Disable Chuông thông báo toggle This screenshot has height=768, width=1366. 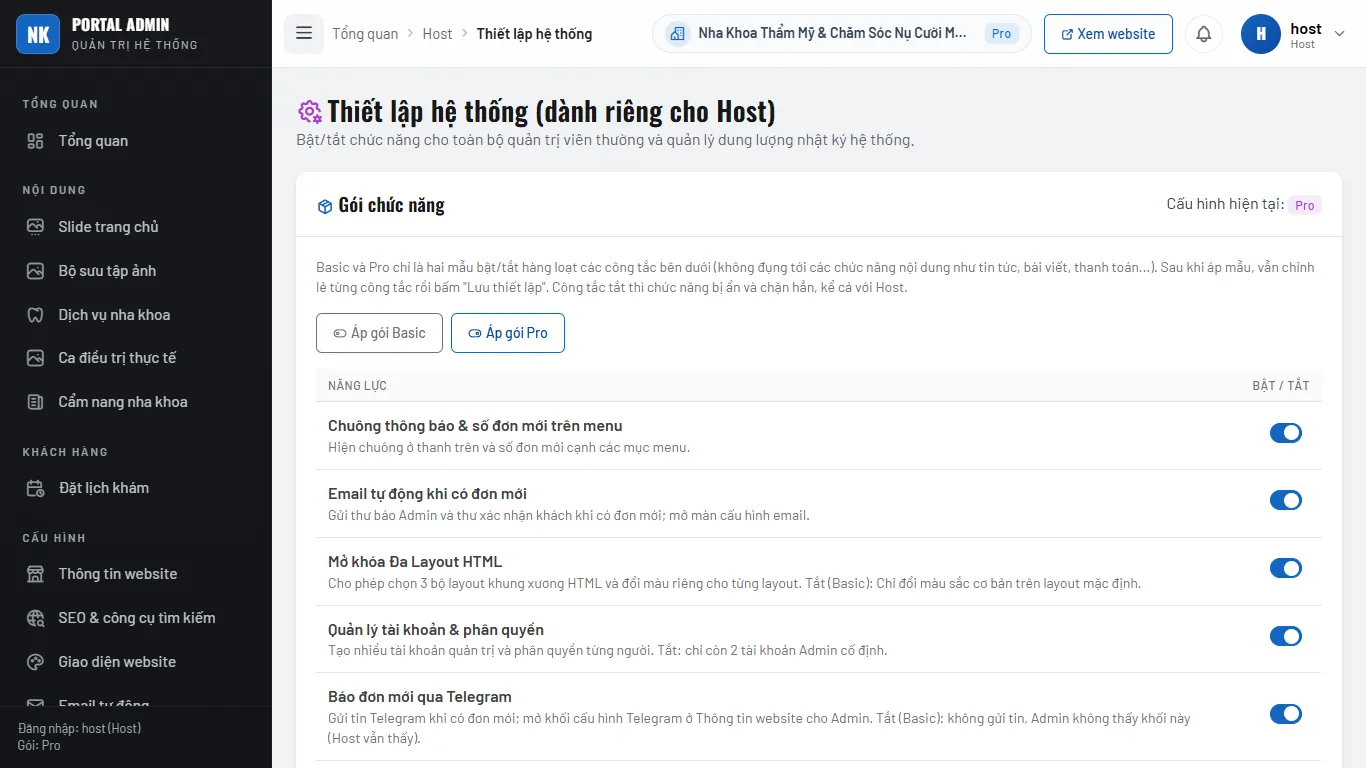click(1286, 433)
